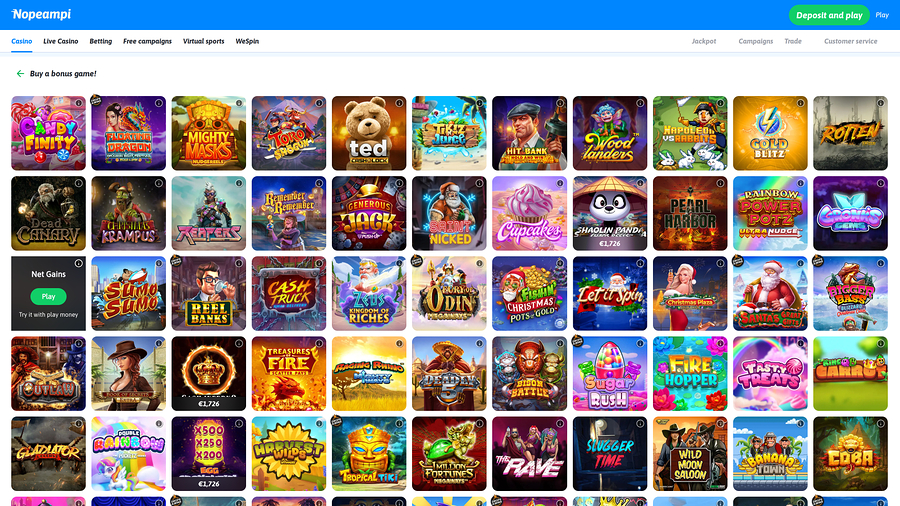Open info icon on Banana Town tile
The height and width of the screenshot is (506, 900).
click(x=800, y=424)
